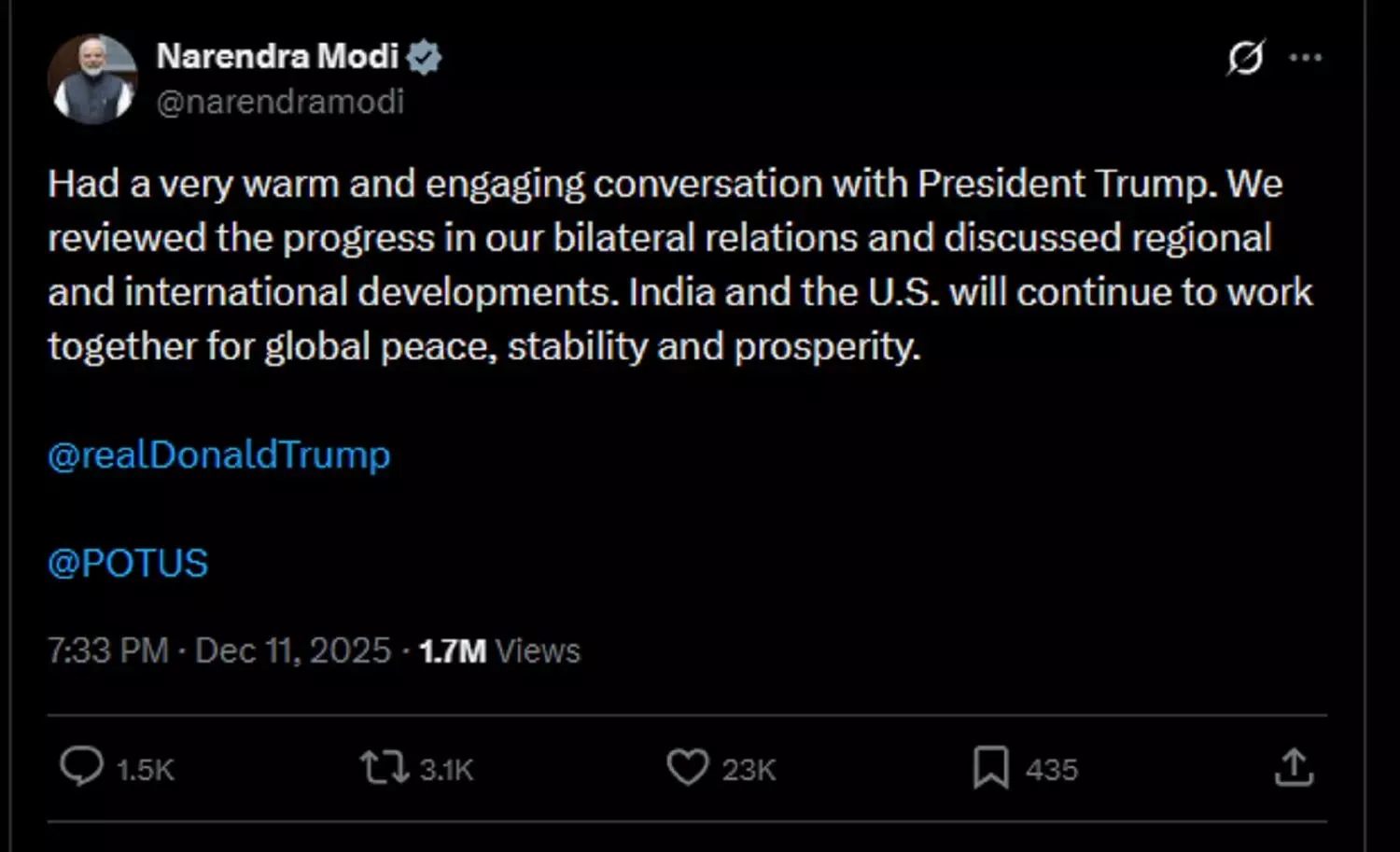Click the Narendra Modi display name
The height and width of the screenshot is (852, 1400).
coord(277,57)
